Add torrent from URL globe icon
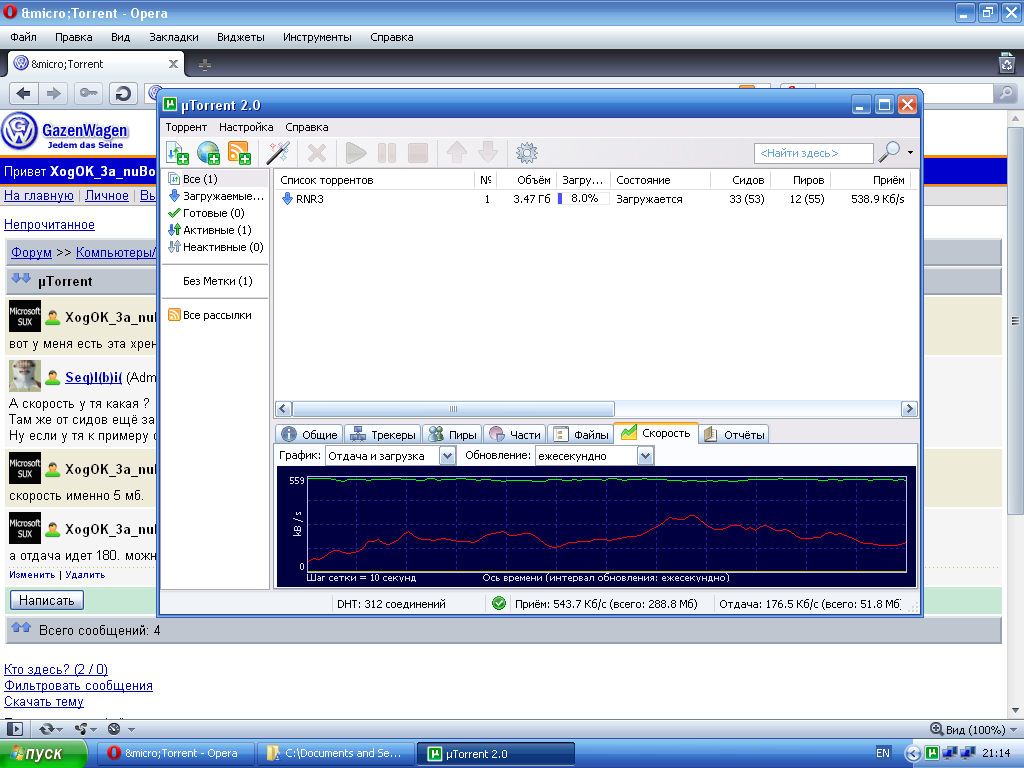The image size is (1024, 768). point(208,153)
